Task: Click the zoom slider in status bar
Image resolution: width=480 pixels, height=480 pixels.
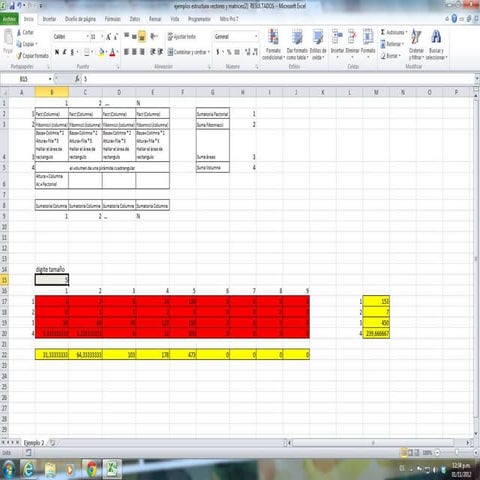Action: tap(456, 453)
